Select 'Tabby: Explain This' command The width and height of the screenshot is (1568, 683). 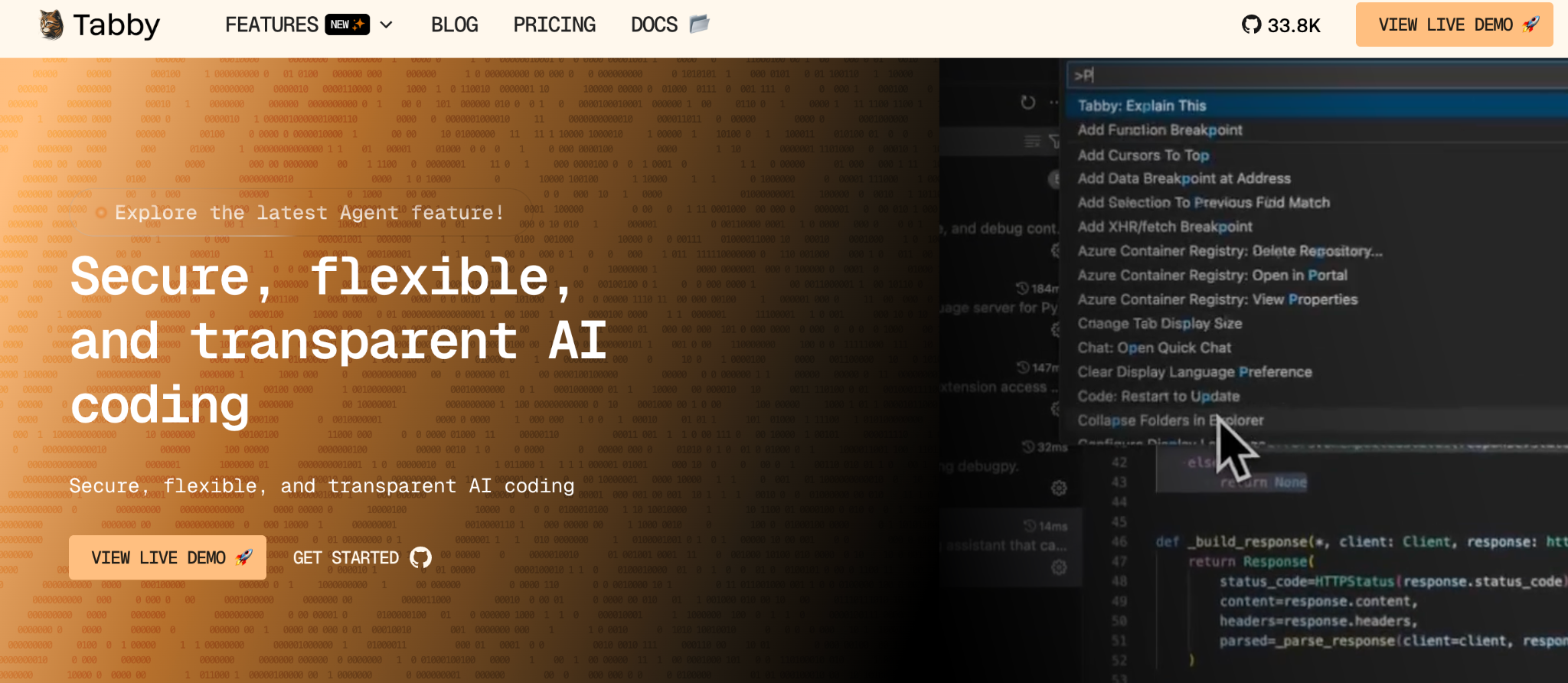click(1317, 106)
